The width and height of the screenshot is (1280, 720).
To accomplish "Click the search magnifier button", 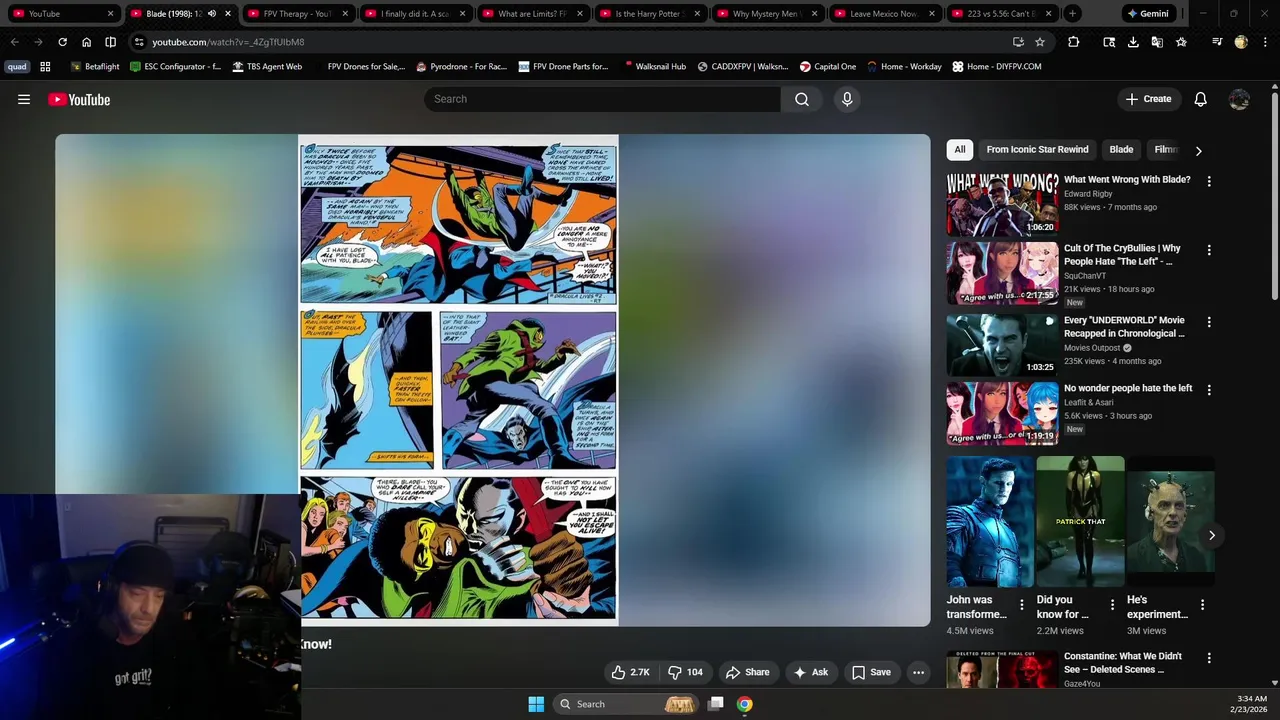I will point(802,99).
